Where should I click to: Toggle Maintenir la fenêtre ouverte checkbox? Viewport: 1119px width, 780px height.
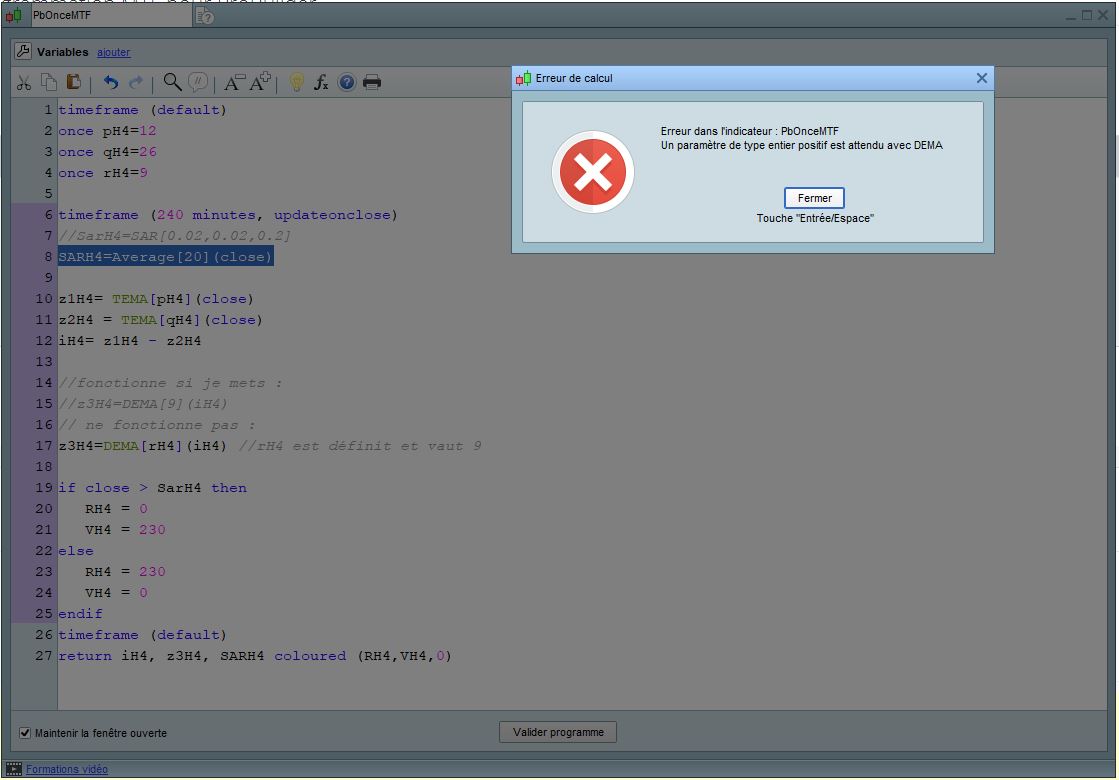coord(25,733)
